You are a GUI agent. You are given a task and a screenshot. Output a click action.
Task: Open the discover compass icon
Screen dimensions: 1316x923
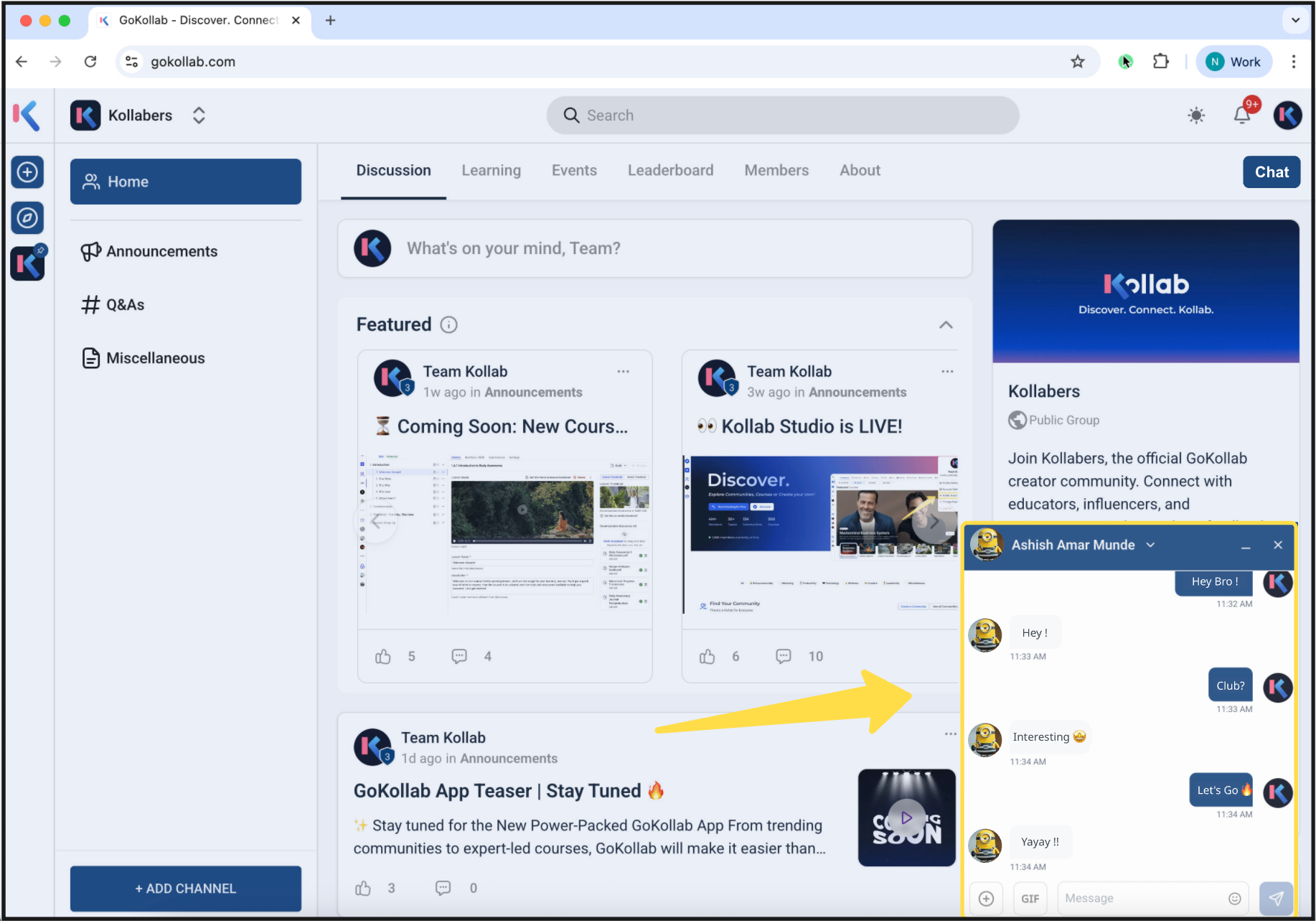point(27,217)
